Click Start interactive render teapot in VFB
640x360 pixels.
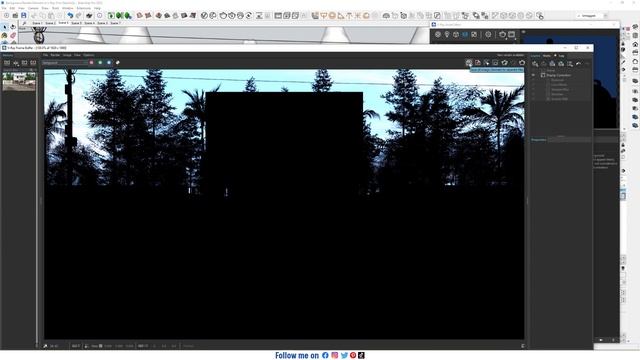pyautogui.click(x=504, y=62)
